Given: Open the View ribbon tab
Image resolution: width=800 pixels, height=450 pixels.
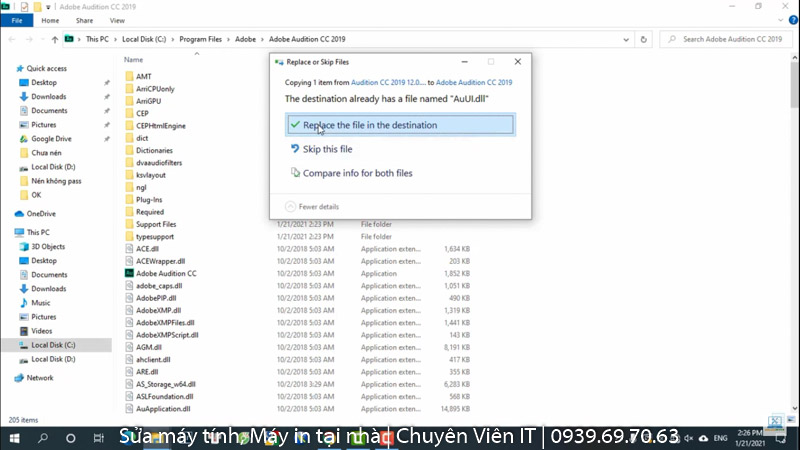Looking at the screenshot, I should pos(118,20).
